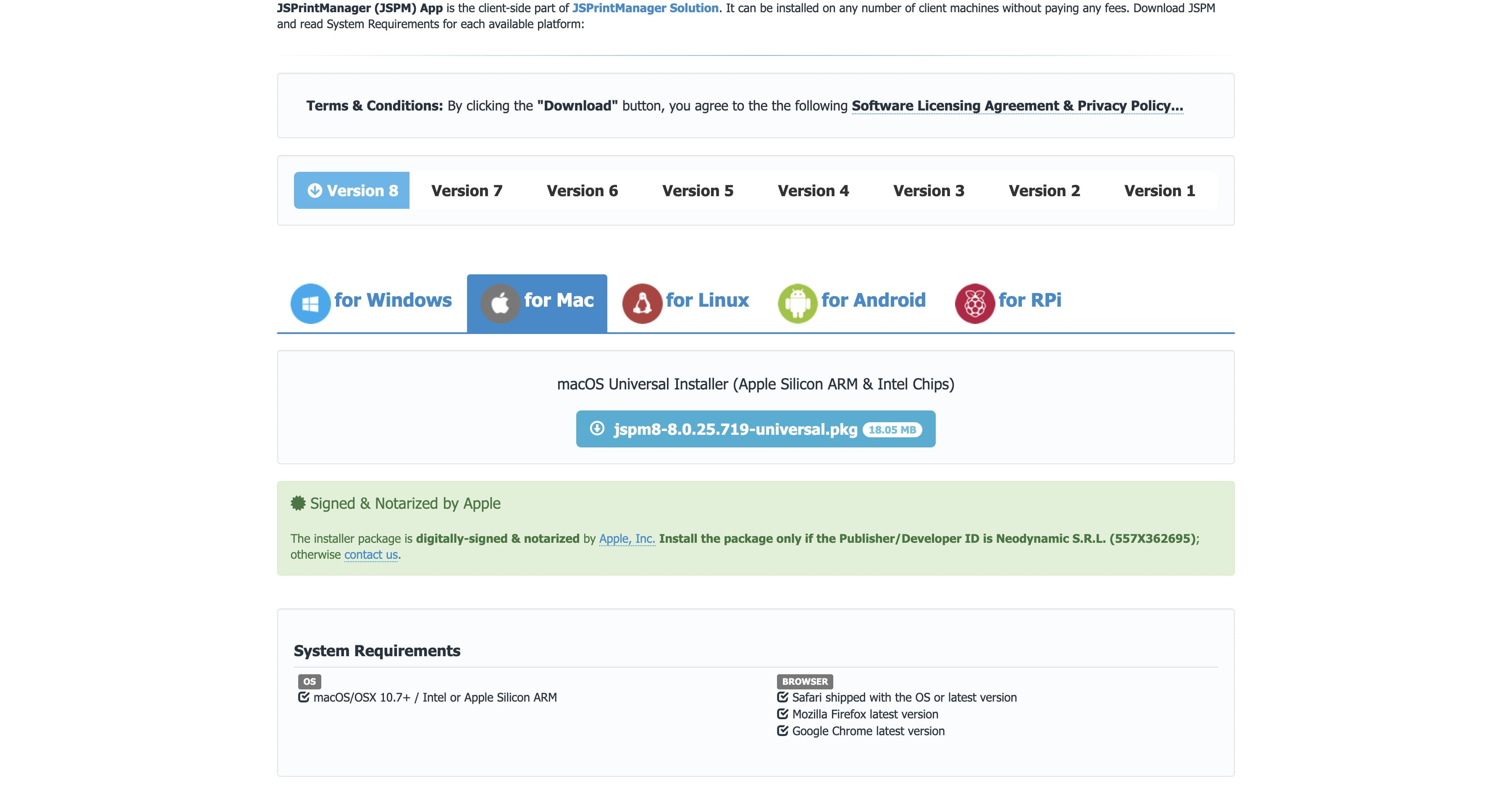Click the Windows logo icon
The image size is (1512, 794).
click(310, 304)
